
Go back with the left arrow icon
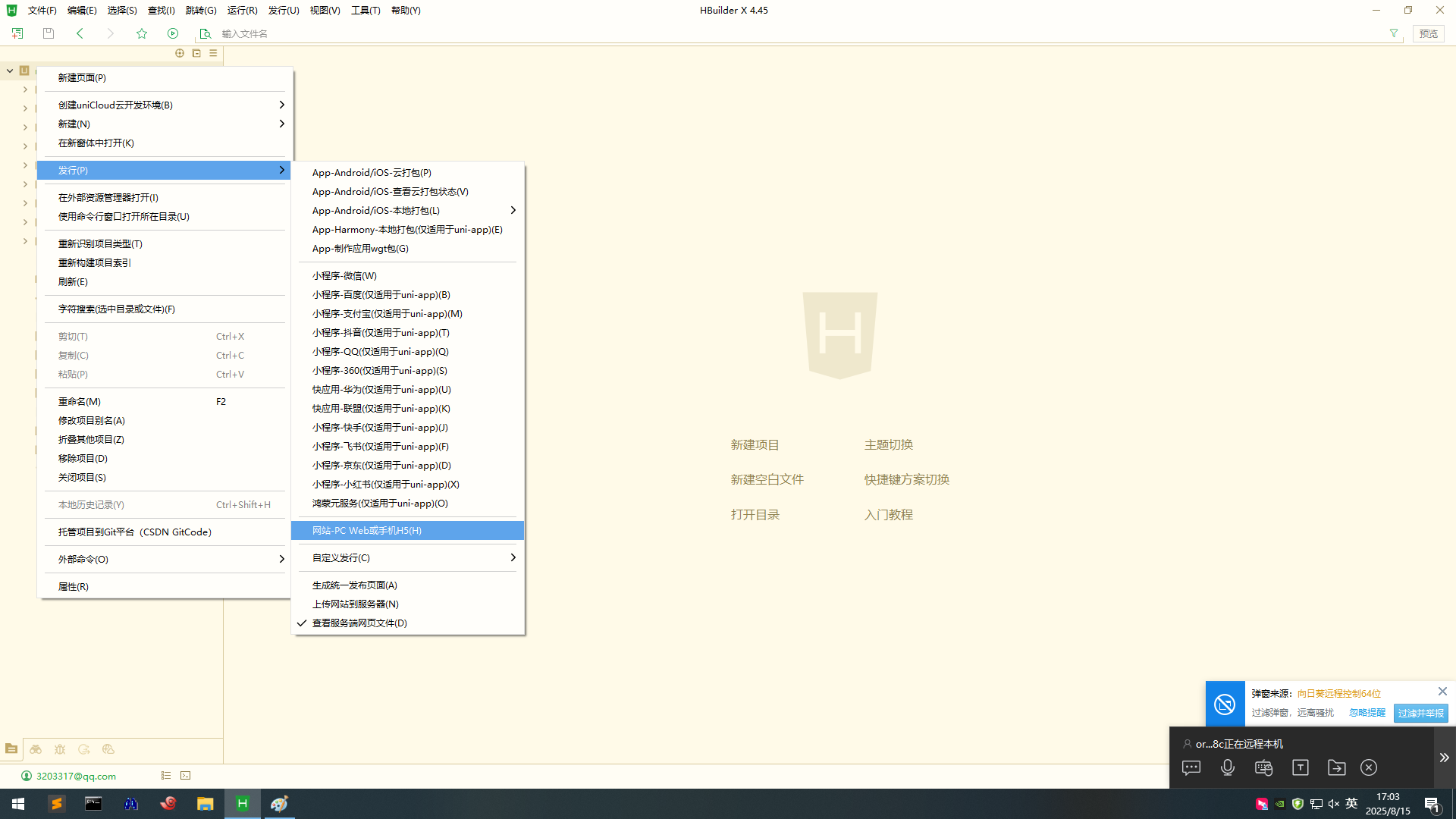[x=80, y=33]
